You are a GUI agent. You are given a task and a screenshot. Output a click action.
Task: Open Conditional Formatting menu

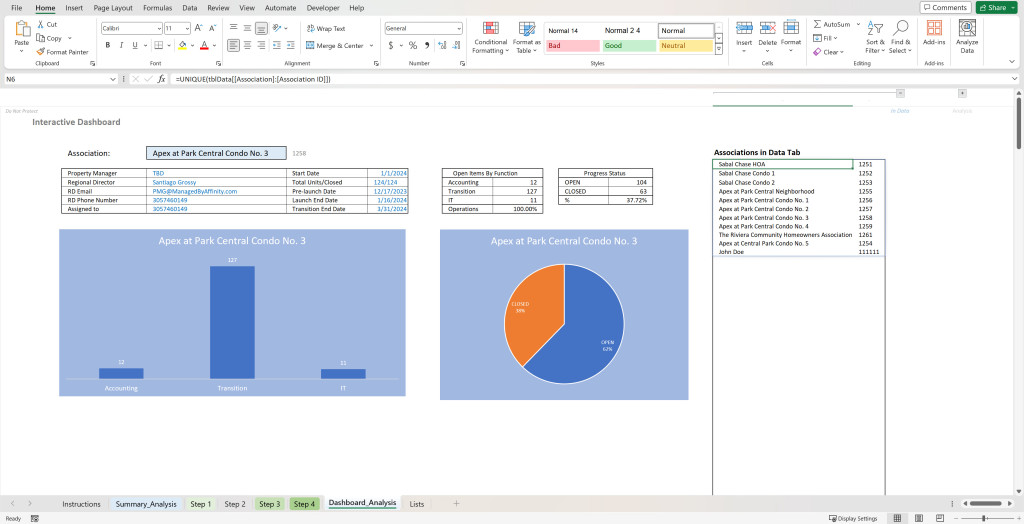tap(490, 38)
